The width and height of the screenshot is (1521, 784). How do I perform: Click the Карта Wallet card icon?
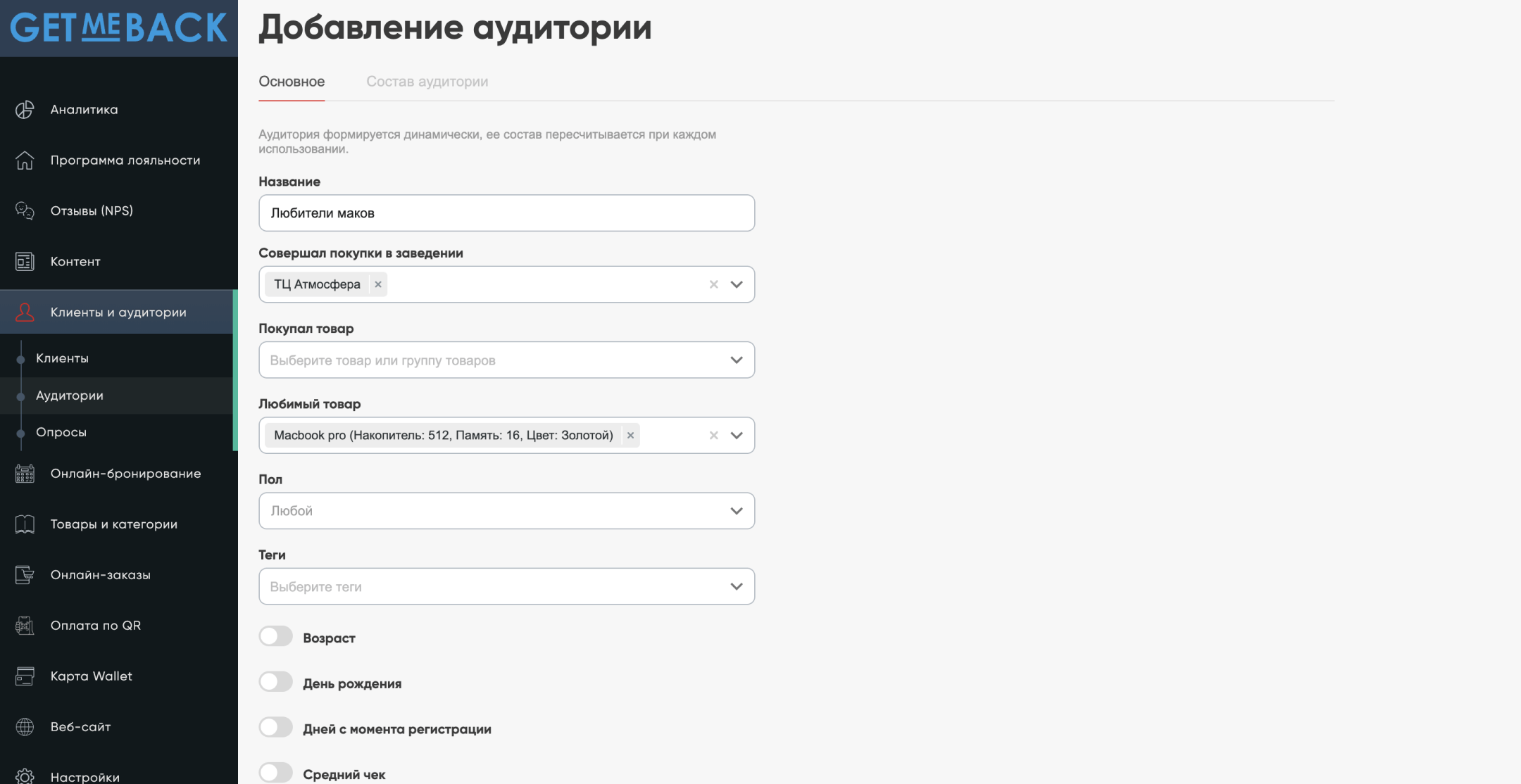pyautogui.click(x=25, y=676)
